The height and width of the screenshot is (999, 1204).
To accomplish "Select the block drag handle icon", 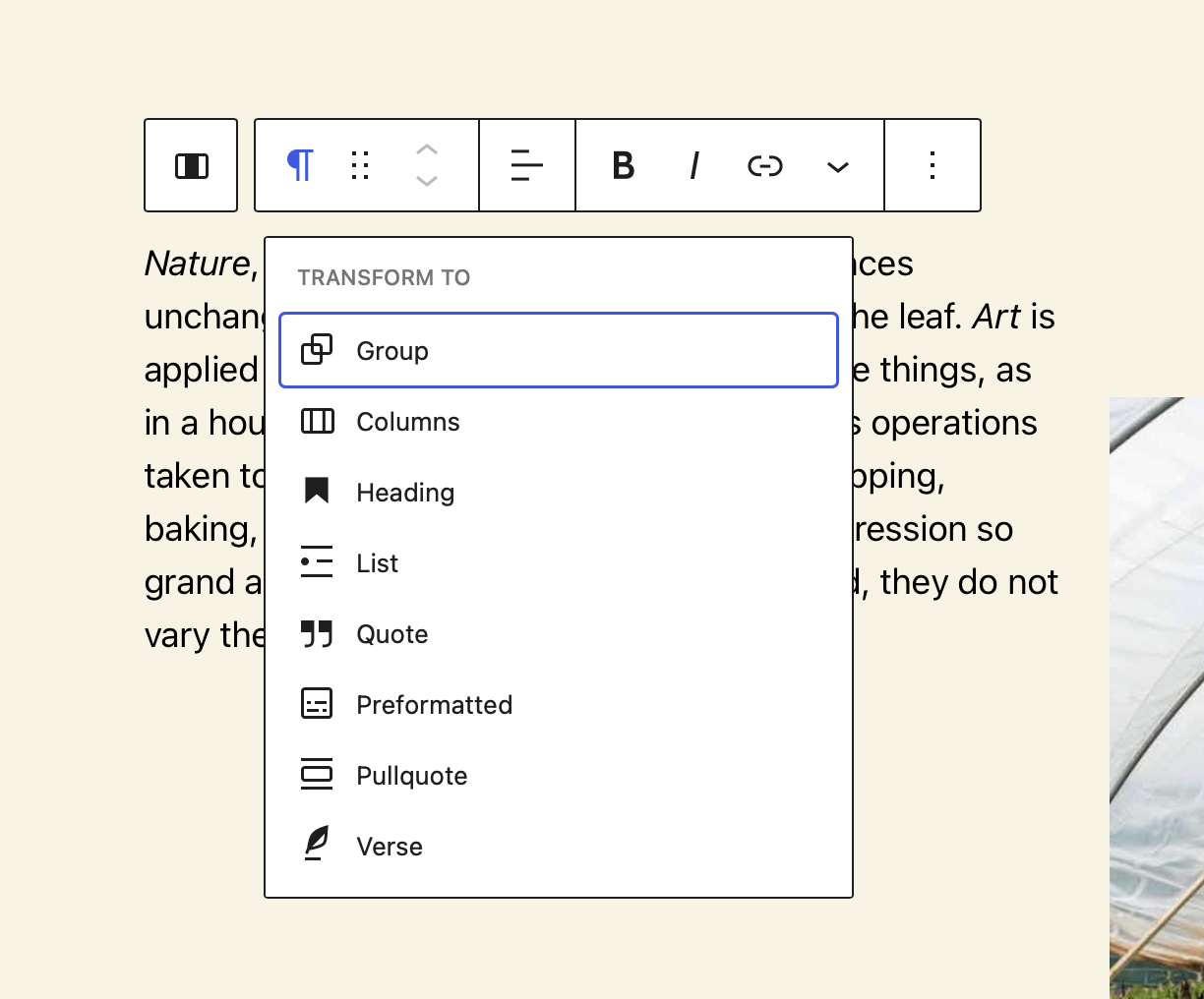I will 359,165.
